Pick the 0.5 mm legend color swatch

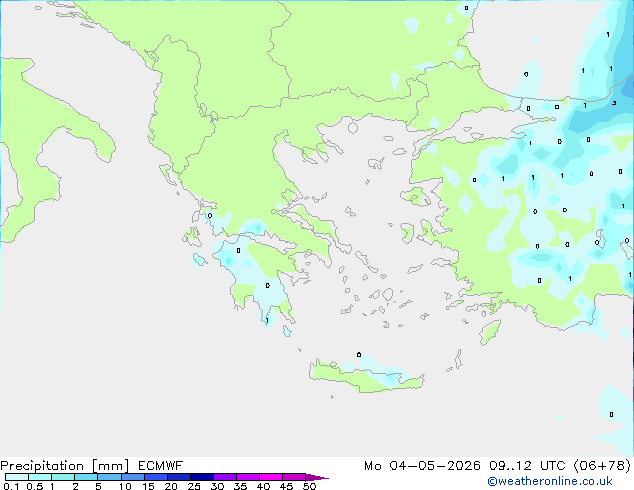click(40, 477)
